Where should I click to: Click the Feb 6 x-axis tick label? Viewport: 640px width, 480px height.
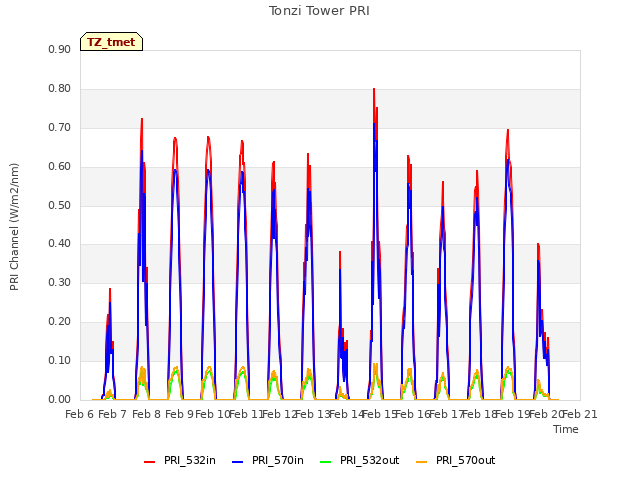[x=80, y=414]
